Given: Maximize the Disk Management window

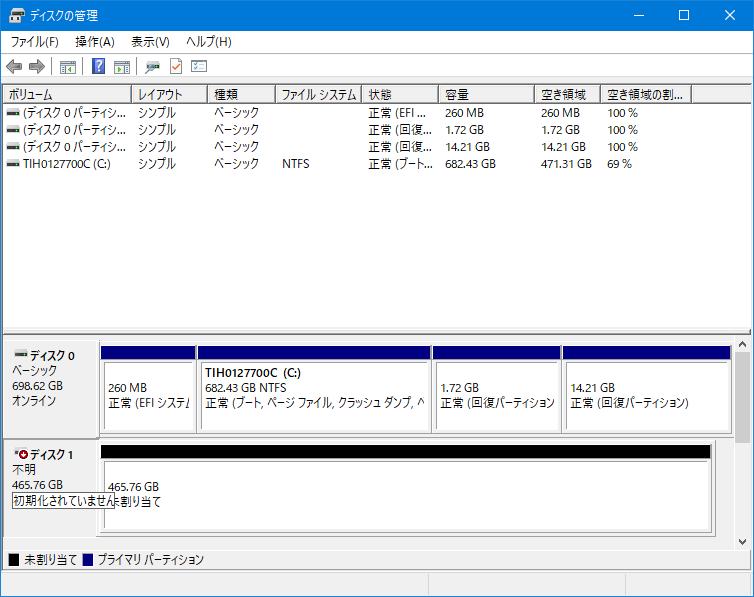Looking at the screenshot, I should pyautogui.click(x=684, y=15).
